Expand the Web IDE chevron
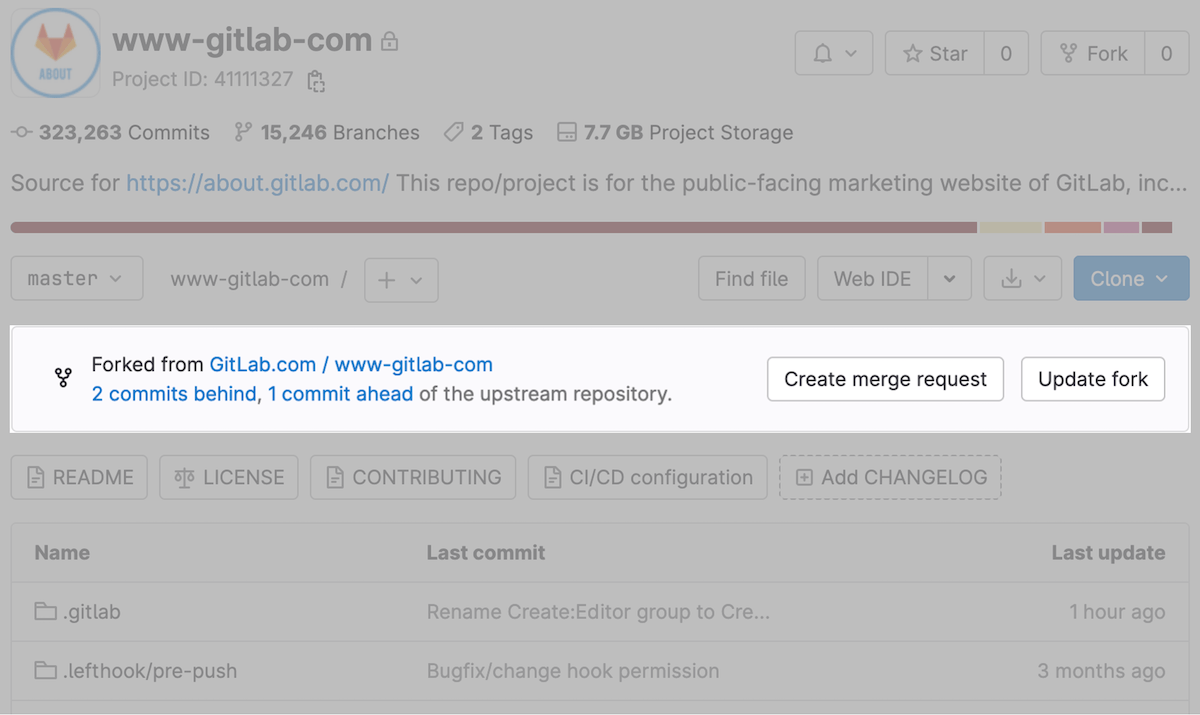Screen dimensions: 1200x715 click(x=948, y=278)
